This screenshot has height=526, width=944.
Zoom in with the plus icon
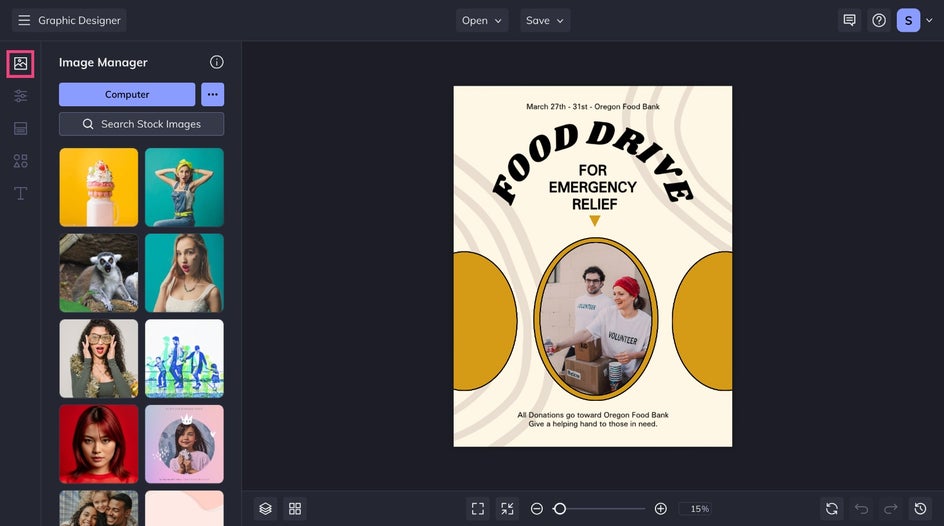point(660,509)
